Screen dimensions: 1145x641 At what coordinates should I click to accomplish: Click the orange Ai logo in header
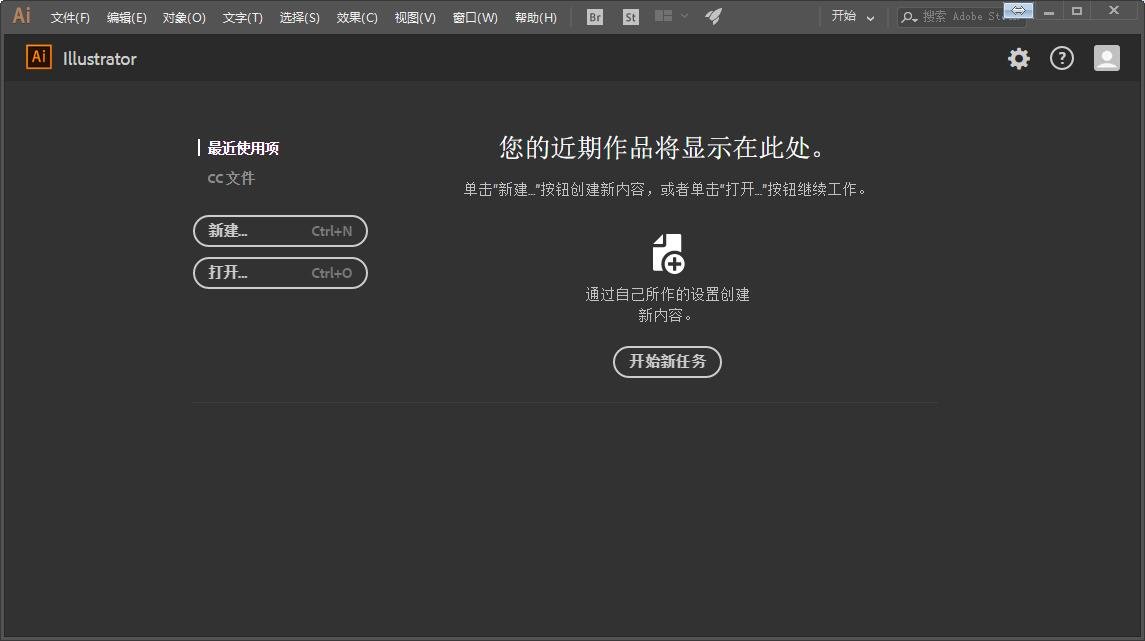tap(39, 57)
